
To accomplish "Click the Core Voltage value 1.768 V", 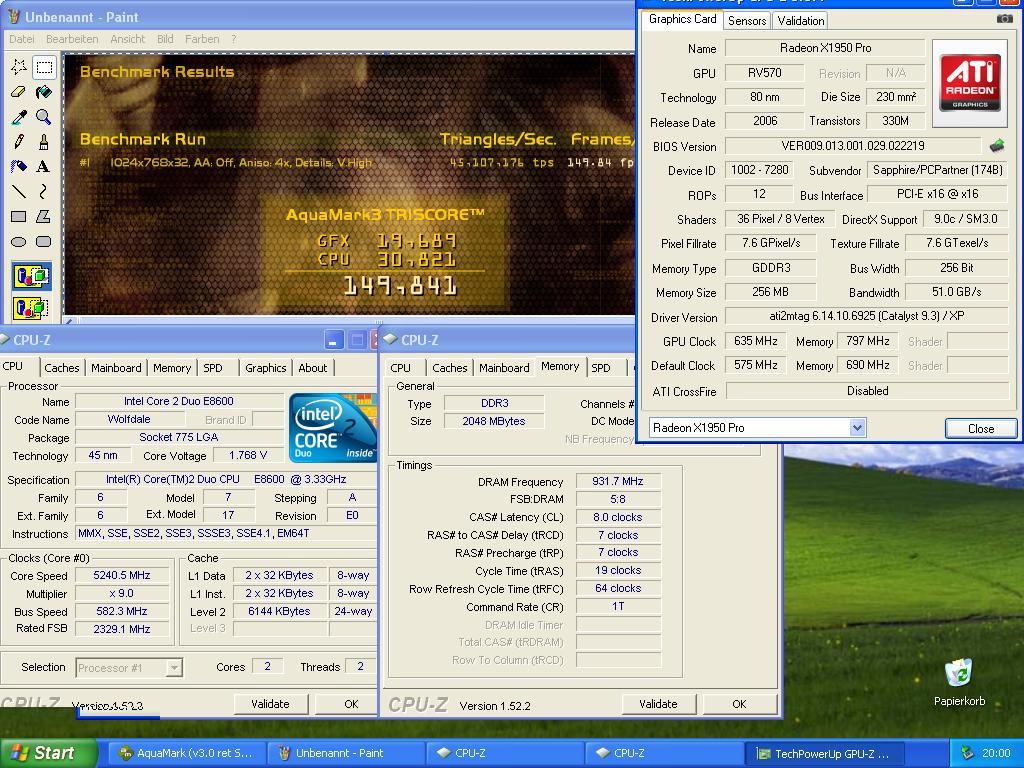I will point(248,455).
